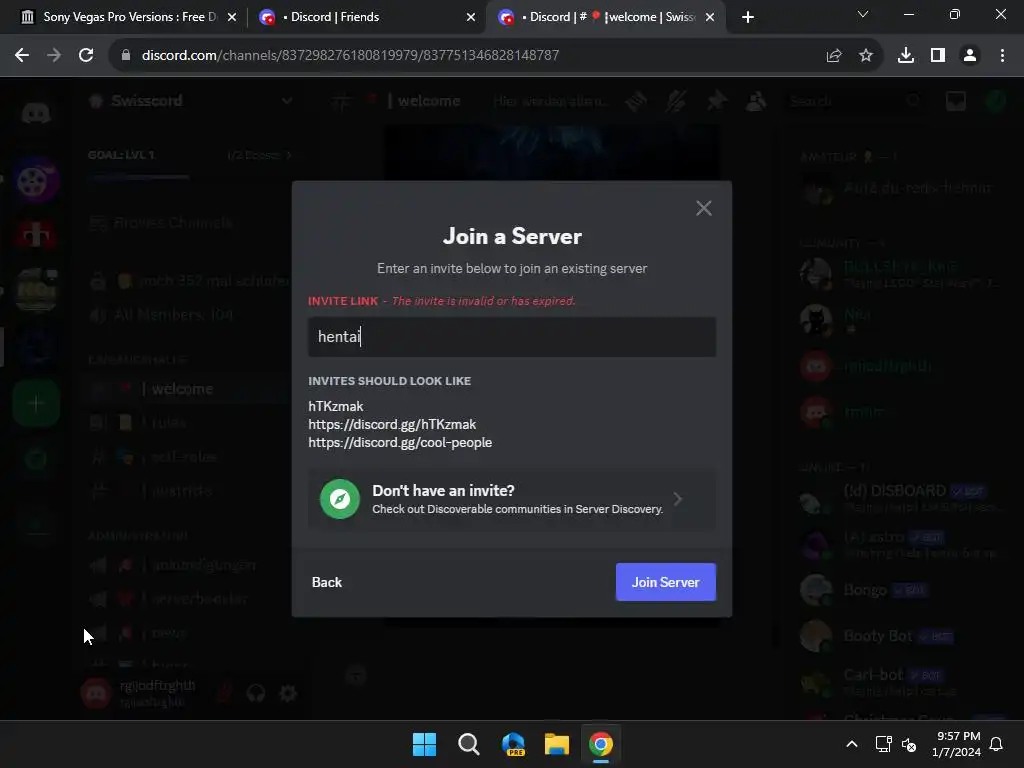Screen dimensions: 1024x768
Task: Open Microsoft Edge PRE taskbar icon
Action: (513, 744)
